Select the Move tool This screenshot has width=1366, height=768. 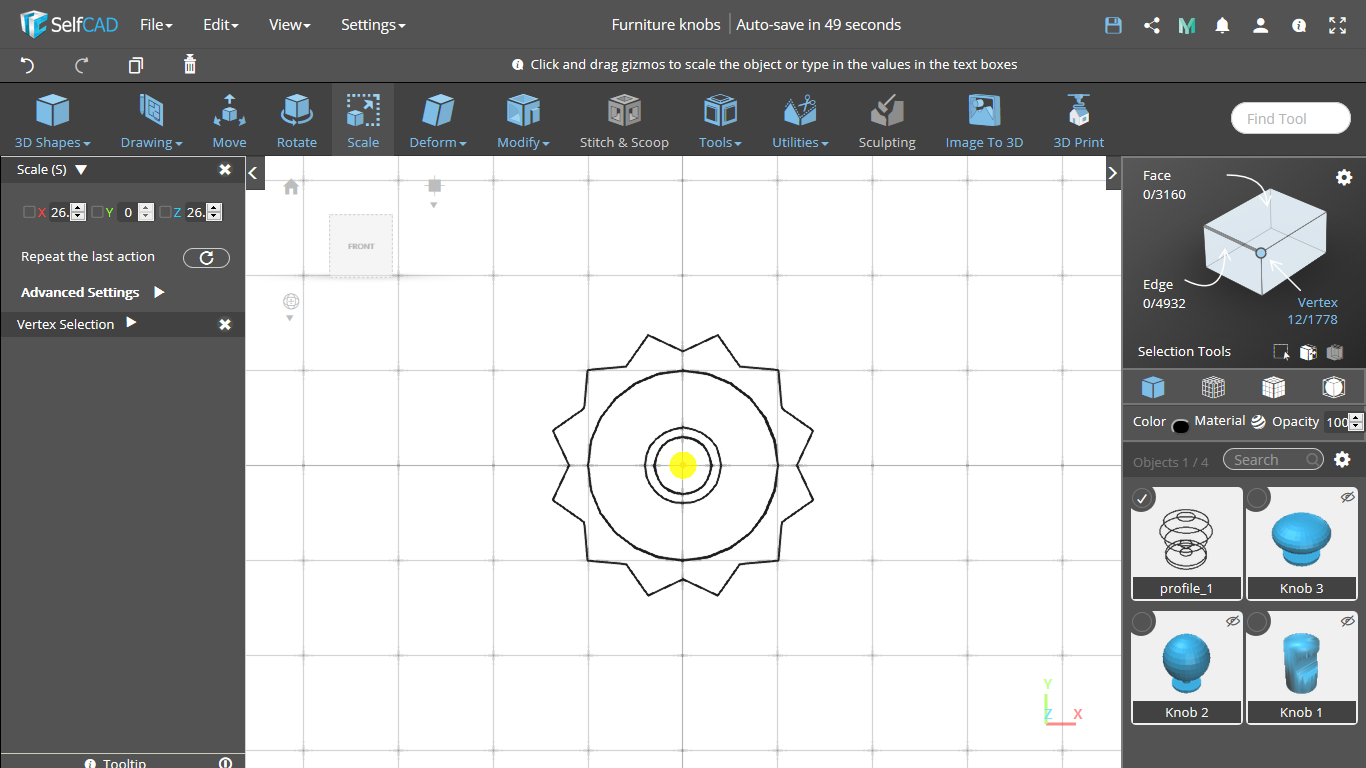[x=229, y=120]
